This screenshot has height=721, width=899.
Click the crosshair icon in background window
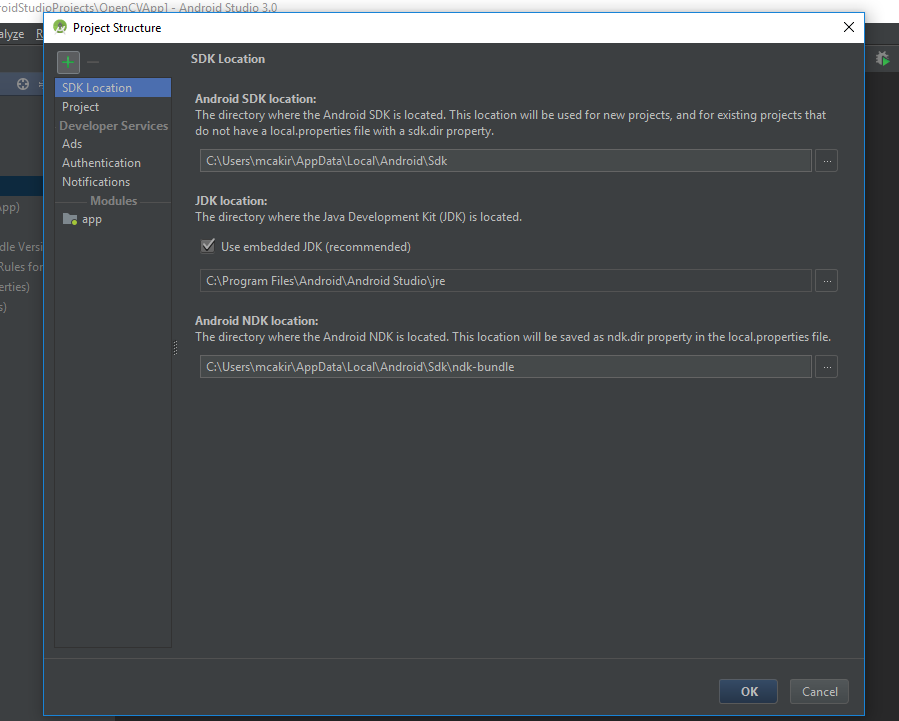(x=23, y=84)
